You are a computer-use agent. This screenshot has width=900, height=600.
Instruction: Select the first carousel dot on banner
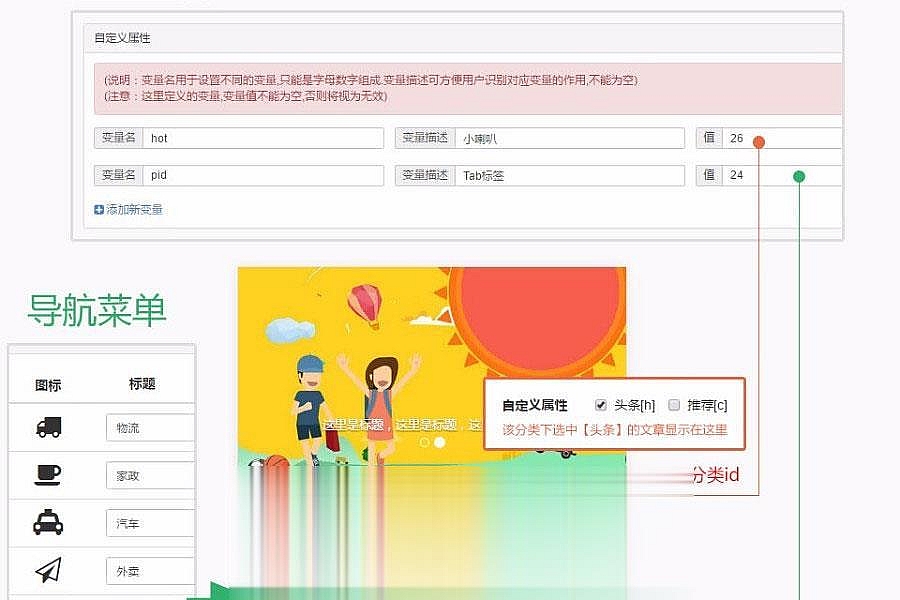(424, 442)
